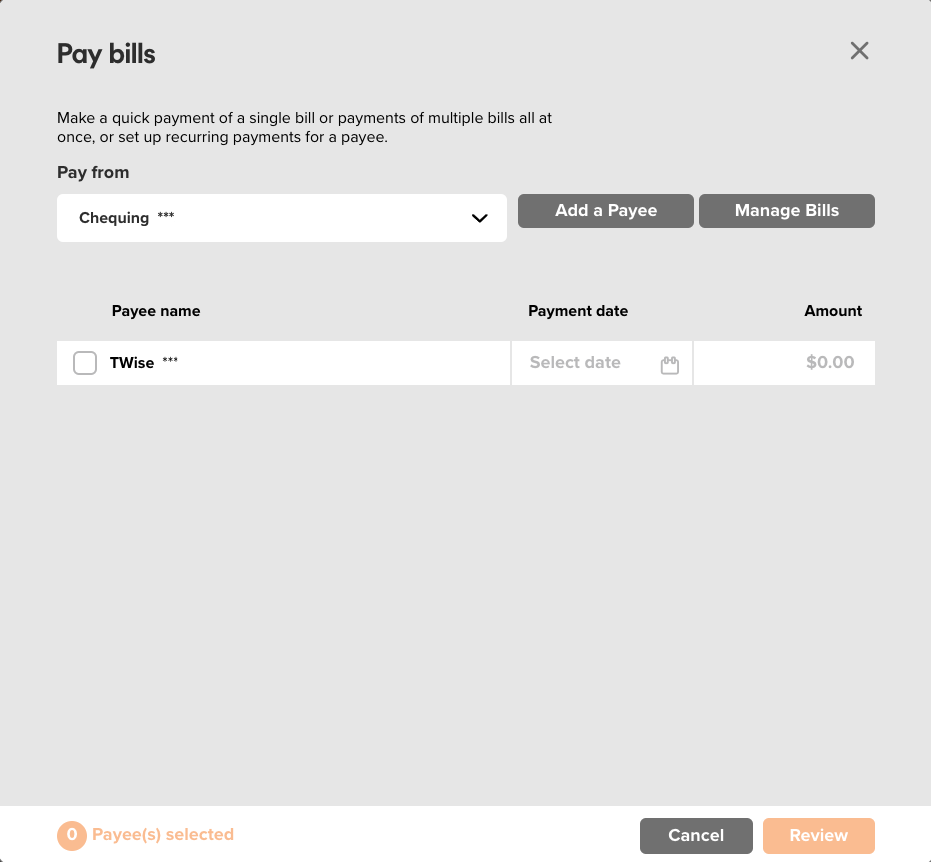Click the Select date field
The height and width of the screenshot is (862, 931).
601,363
